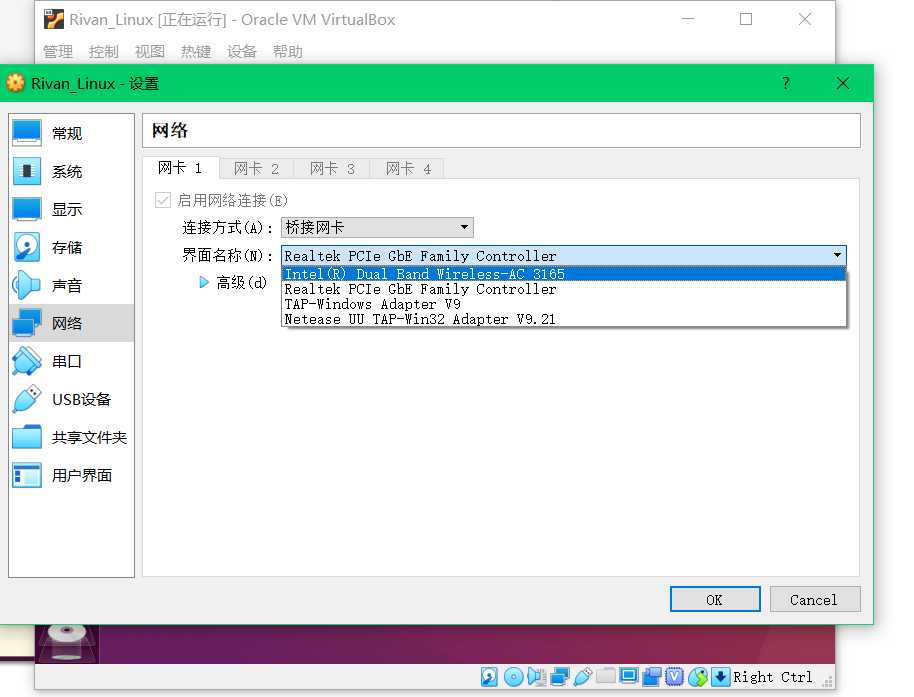Choose Realtek PCIe GbE Family Controller in list

(x=564, y=289)
